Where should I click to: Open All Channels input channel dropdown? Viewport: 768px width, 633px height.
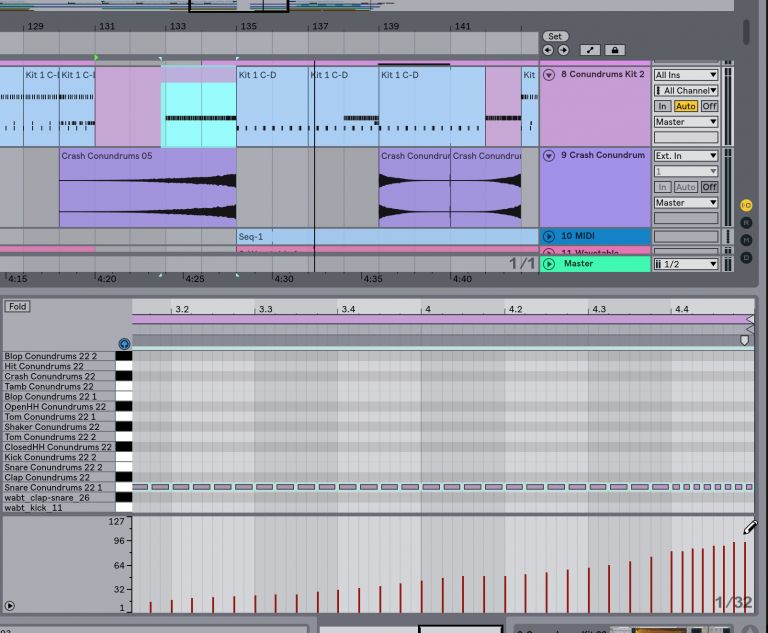click(x=686, y=91)
